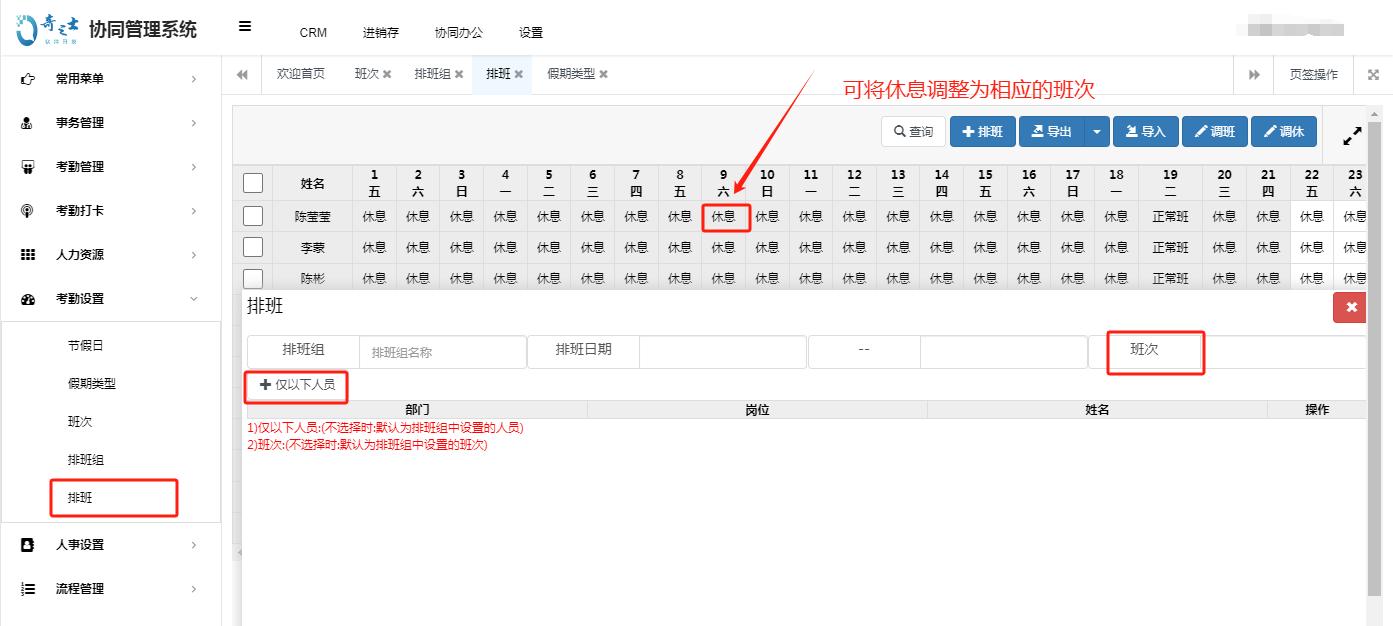Check the checkbox for 李蒙 row
Image resolution: width=1393 pixels, height=626 pixels.
(253, 247)
